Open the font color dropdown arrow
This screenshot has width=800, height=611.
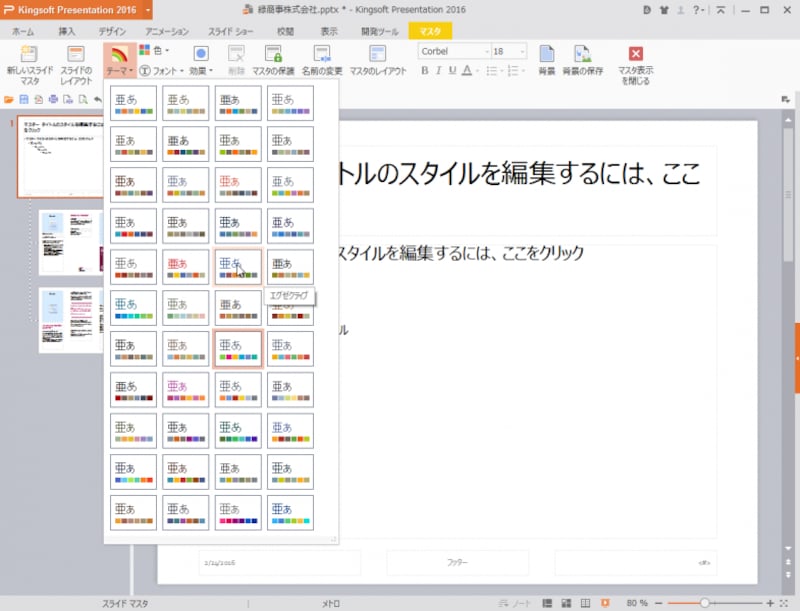pos(476,71)
